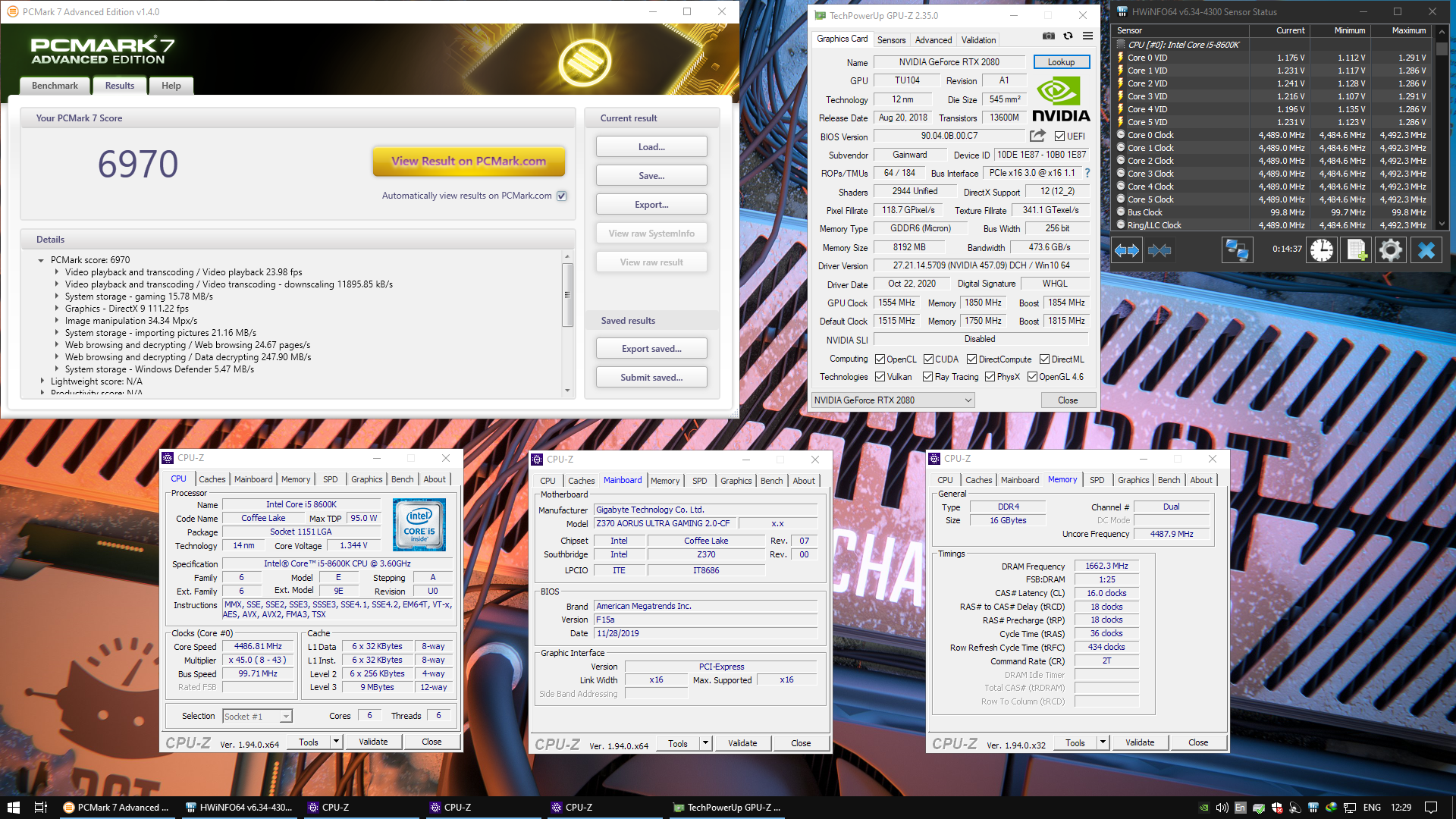This screenshot has height=819, width=1456.
Task: Open PCMark Results tab
Action: (x=120, y=86)
